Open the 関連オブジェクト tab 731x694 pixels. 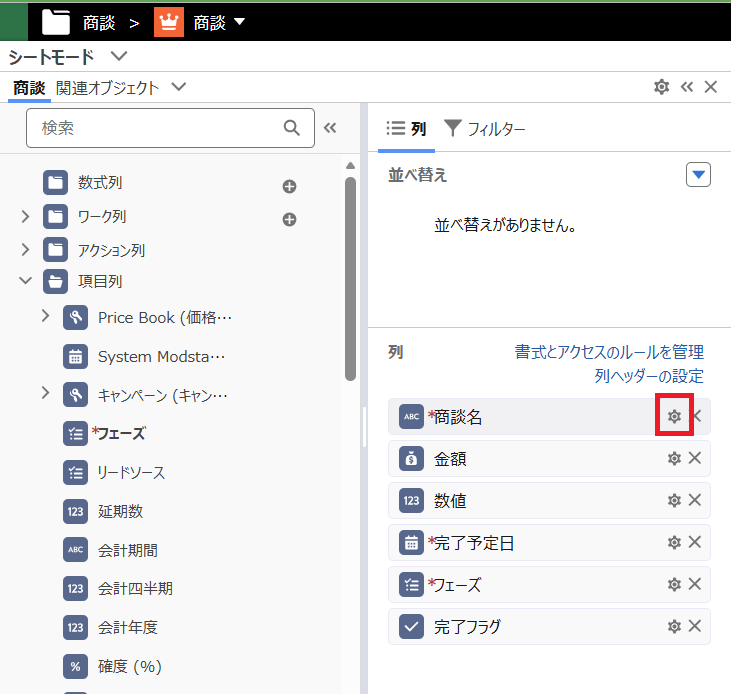click(108, 88)
